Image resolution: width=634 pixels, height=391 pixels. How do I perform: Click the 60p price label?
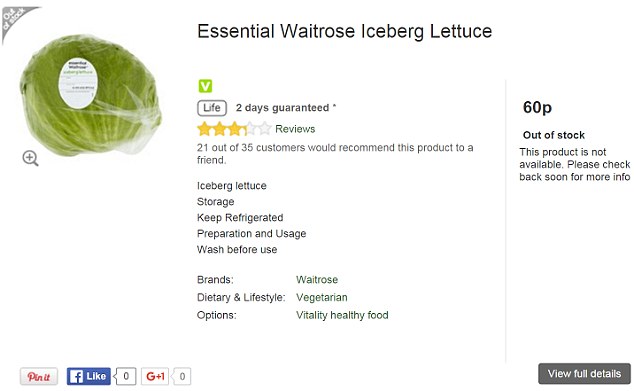click(537, 108)
